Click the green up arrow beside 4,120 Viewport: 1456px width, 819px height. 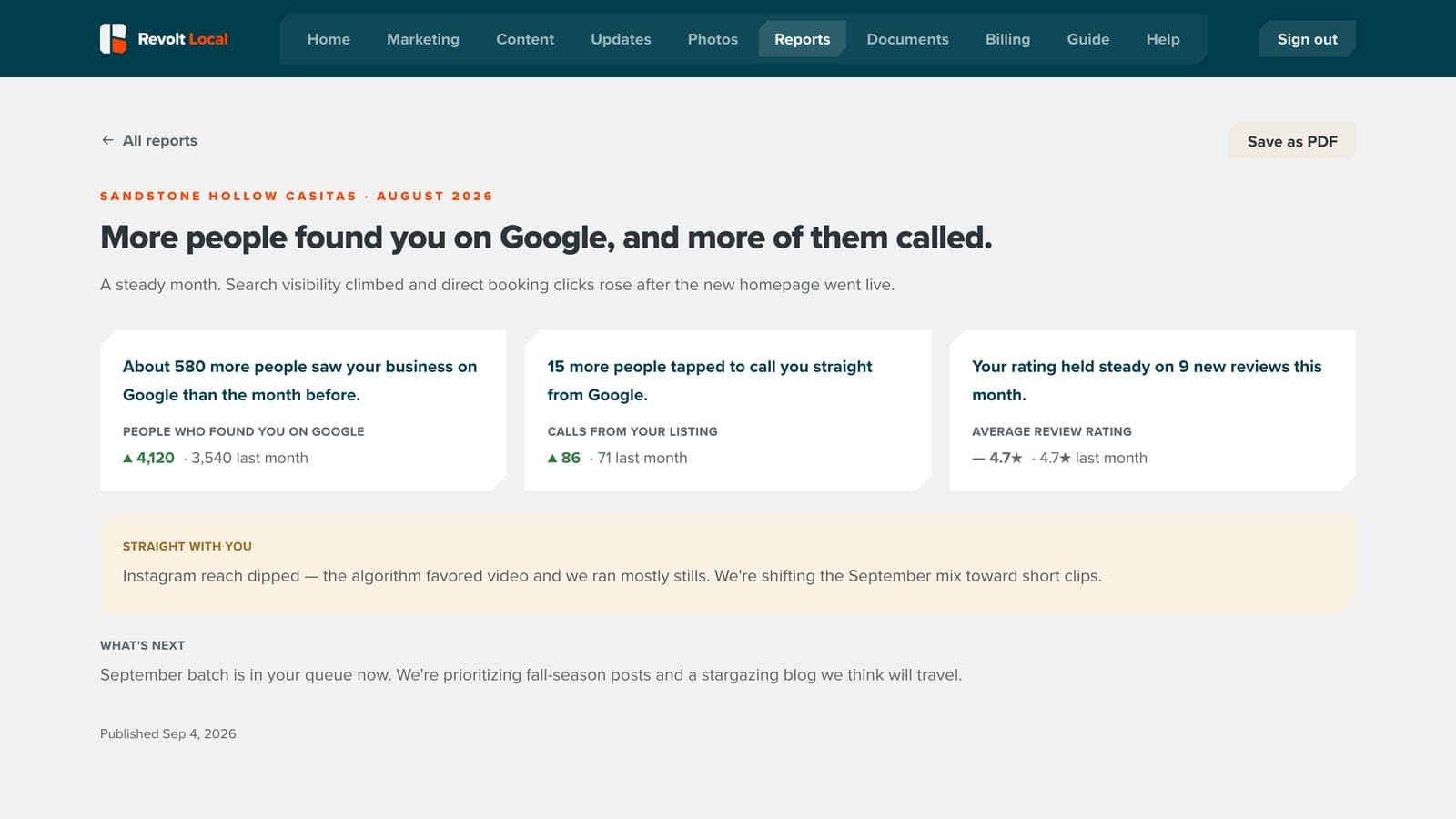tap(127, 459)
